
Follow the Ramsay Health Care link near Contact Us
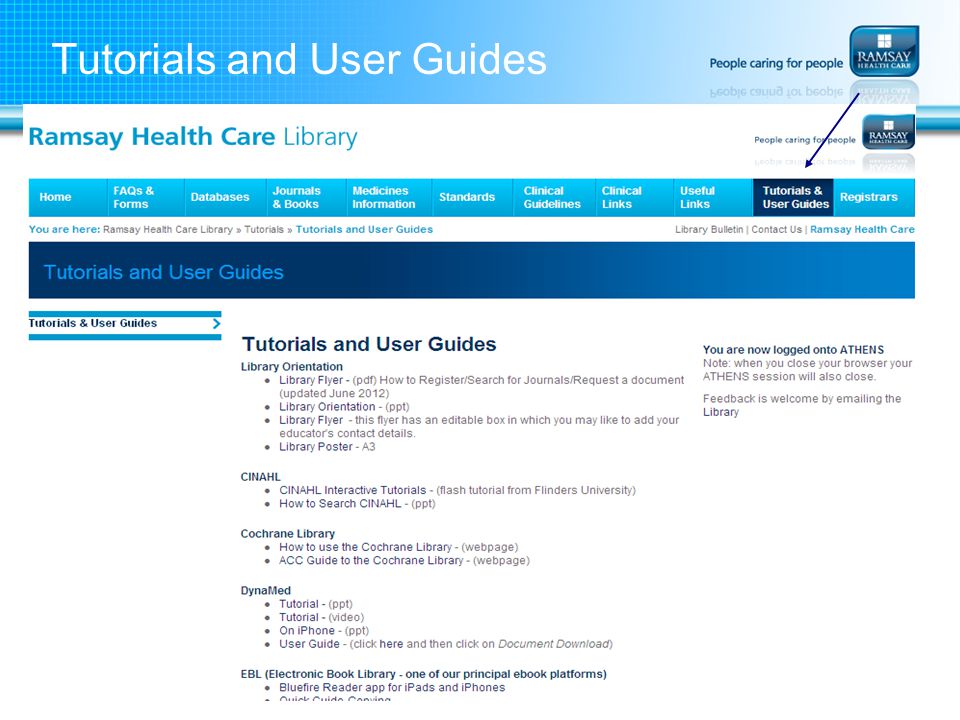pyautogui.click(x=862, y=230)
